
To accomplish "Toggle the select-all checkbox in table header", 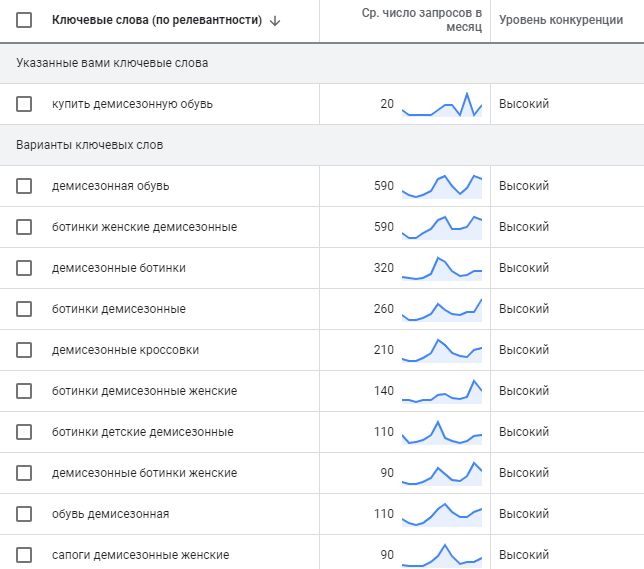I will 24,20.
